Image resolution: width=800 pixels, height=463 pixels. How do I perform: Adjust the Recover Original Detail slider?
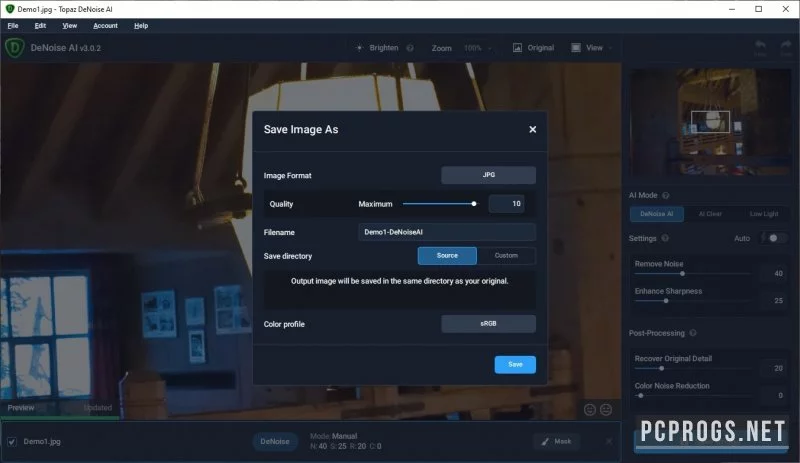[661, 368]
